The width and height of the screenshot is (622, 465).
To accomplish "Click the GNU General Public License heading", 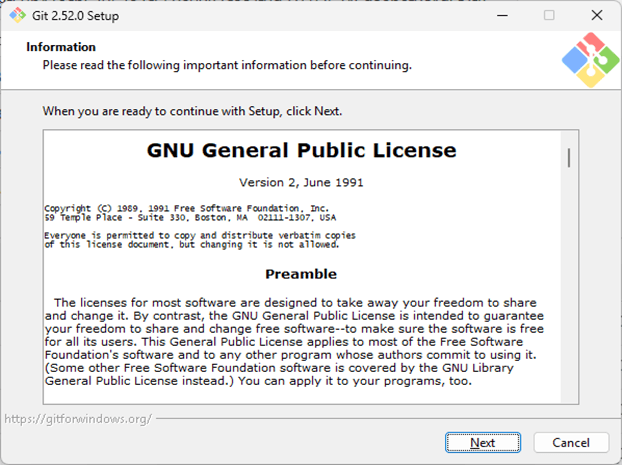I will point(301,151).
